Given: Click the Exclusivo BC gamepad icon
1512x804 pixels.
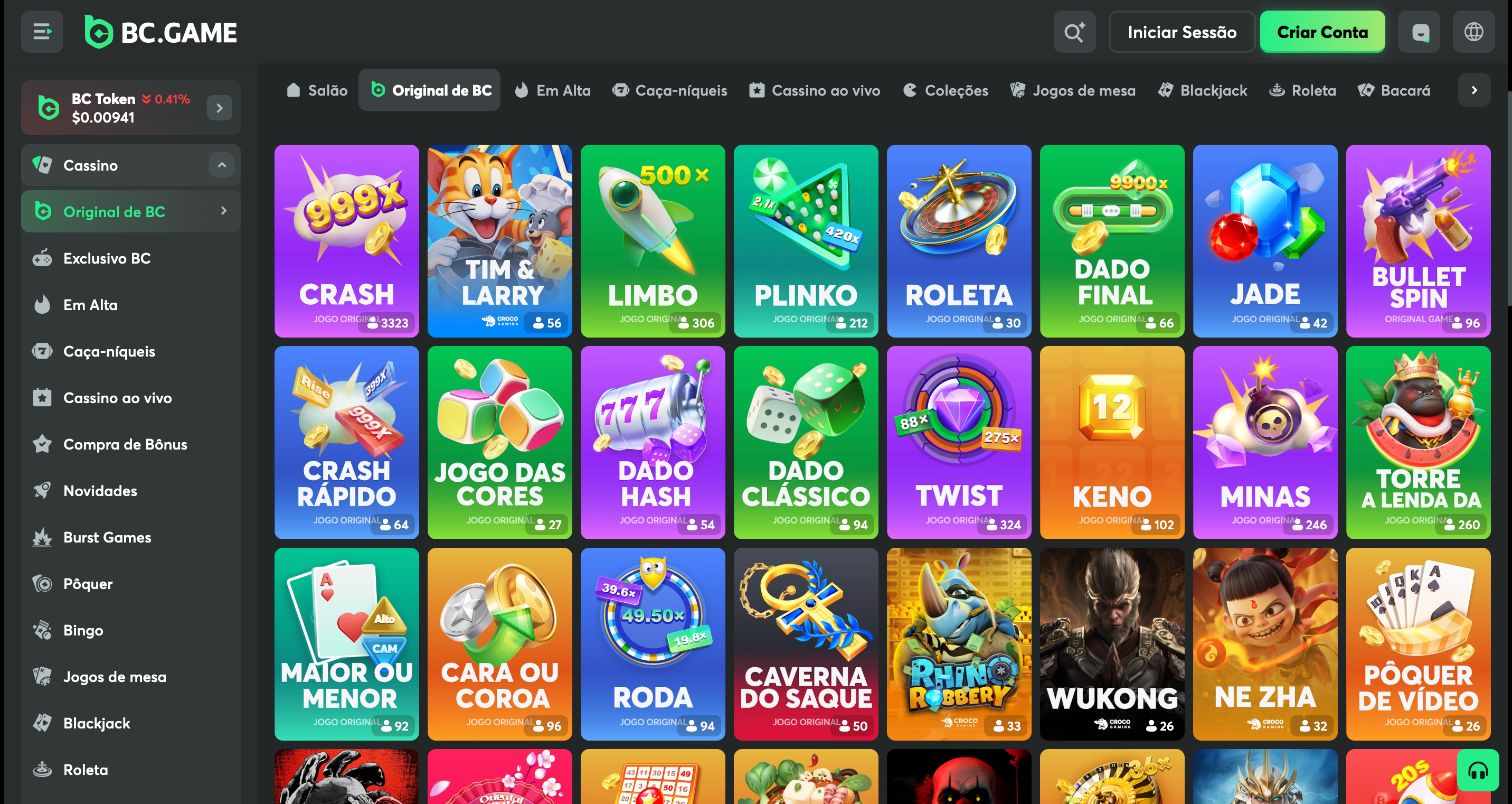Looking at the screenshot, I should [42, 258].
